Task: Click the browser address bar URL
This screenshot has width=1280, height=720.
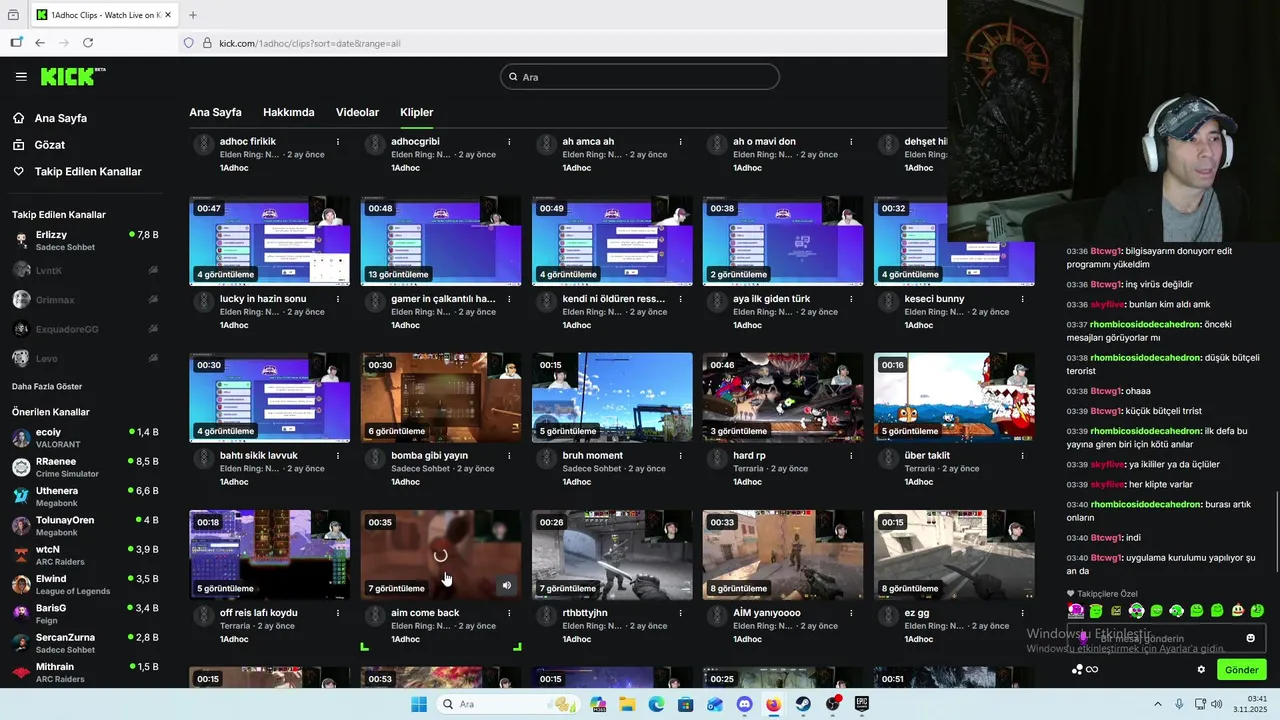Action: click(x=310, y=43)
